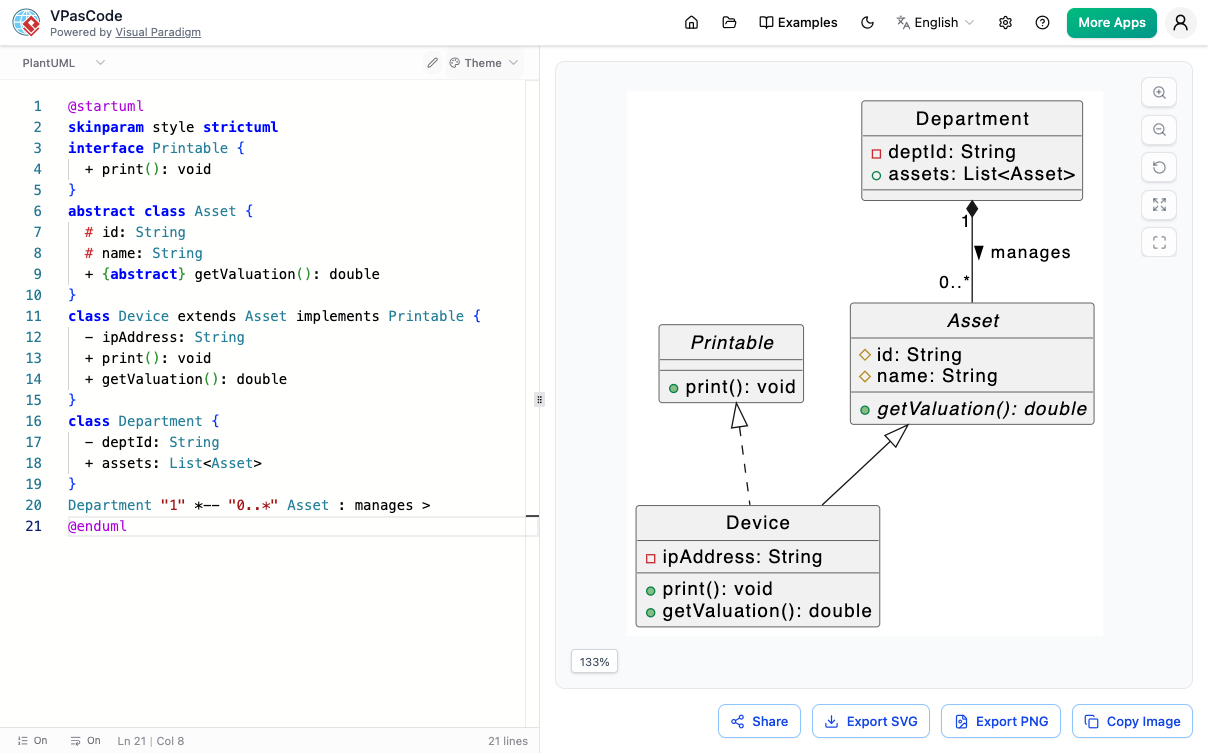
Task: Click the Ln 21 | Col 8 status
Action: (151, 741)
